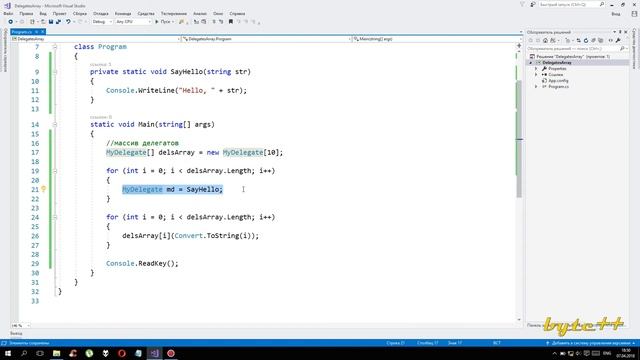This screenshot has width=640, height=360.
Task: Click the Solution Explorer Properties wrench icon
Action: click(618, 40)
